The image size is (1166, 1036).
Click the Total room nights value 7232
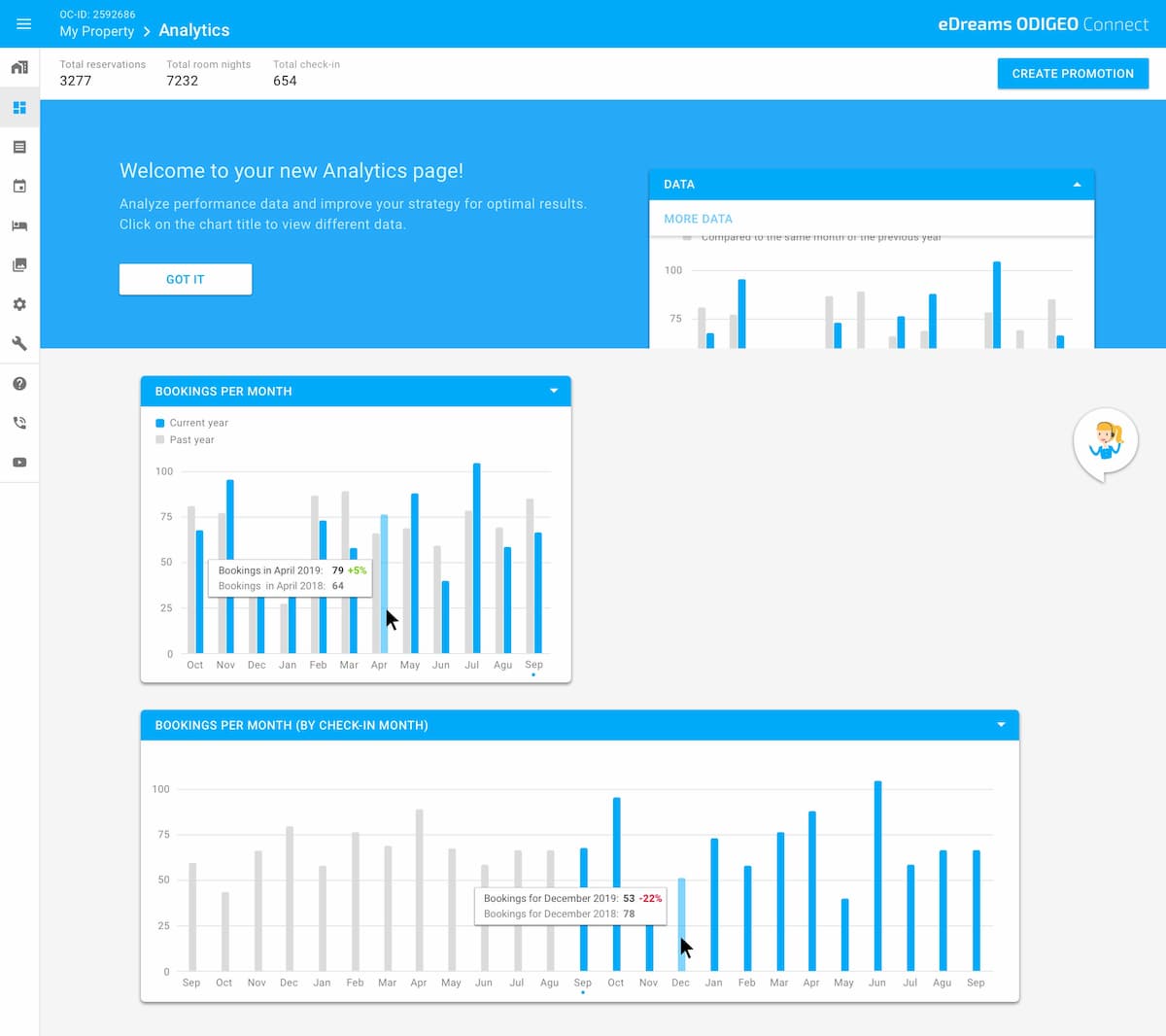(x=183, y=81)
